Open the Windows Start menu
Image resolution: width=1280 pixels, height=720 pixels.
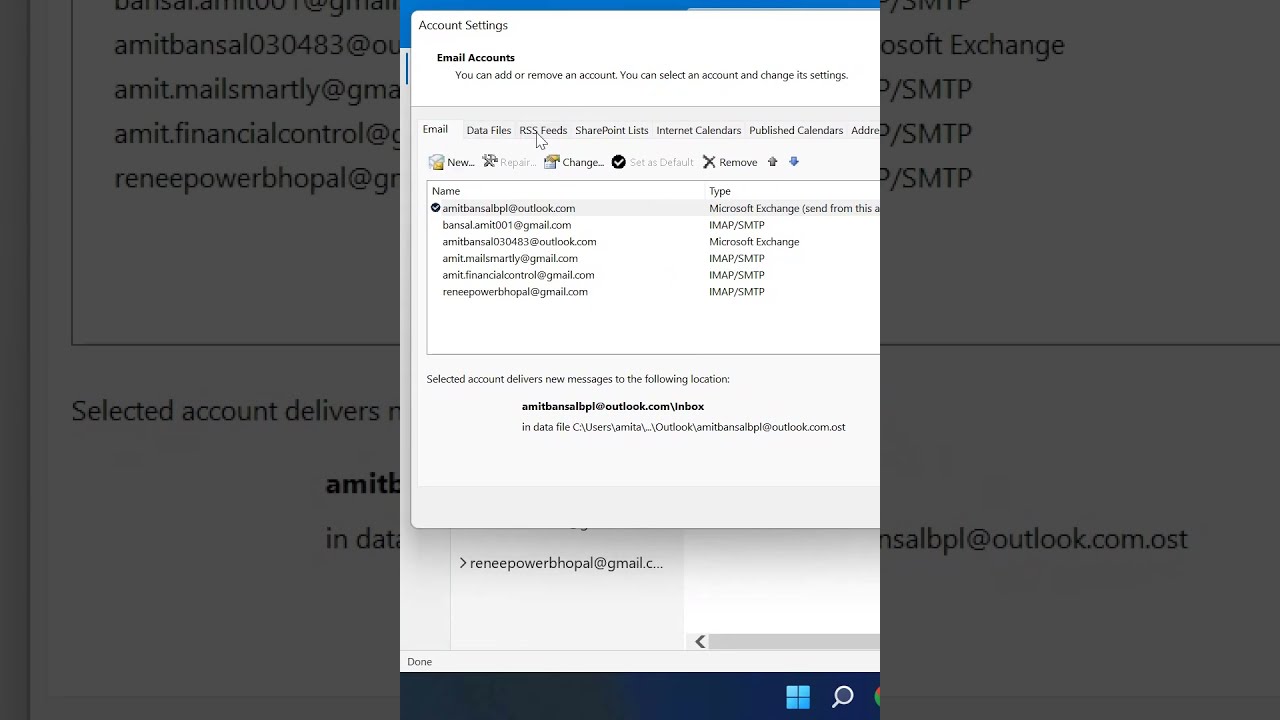click(x=798, y=697)
